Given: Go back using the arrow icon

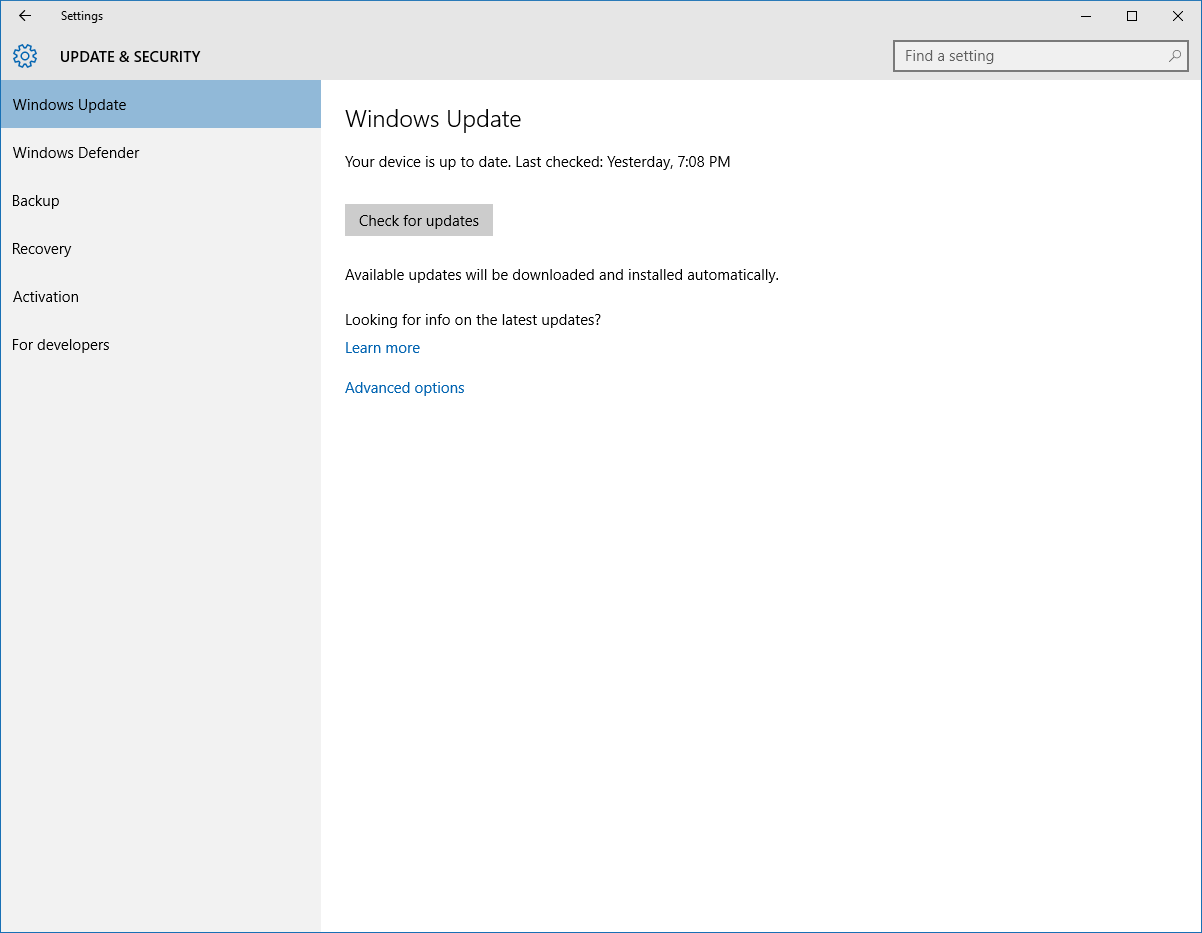Looking at the screenshot, I should tap(25, 16).
